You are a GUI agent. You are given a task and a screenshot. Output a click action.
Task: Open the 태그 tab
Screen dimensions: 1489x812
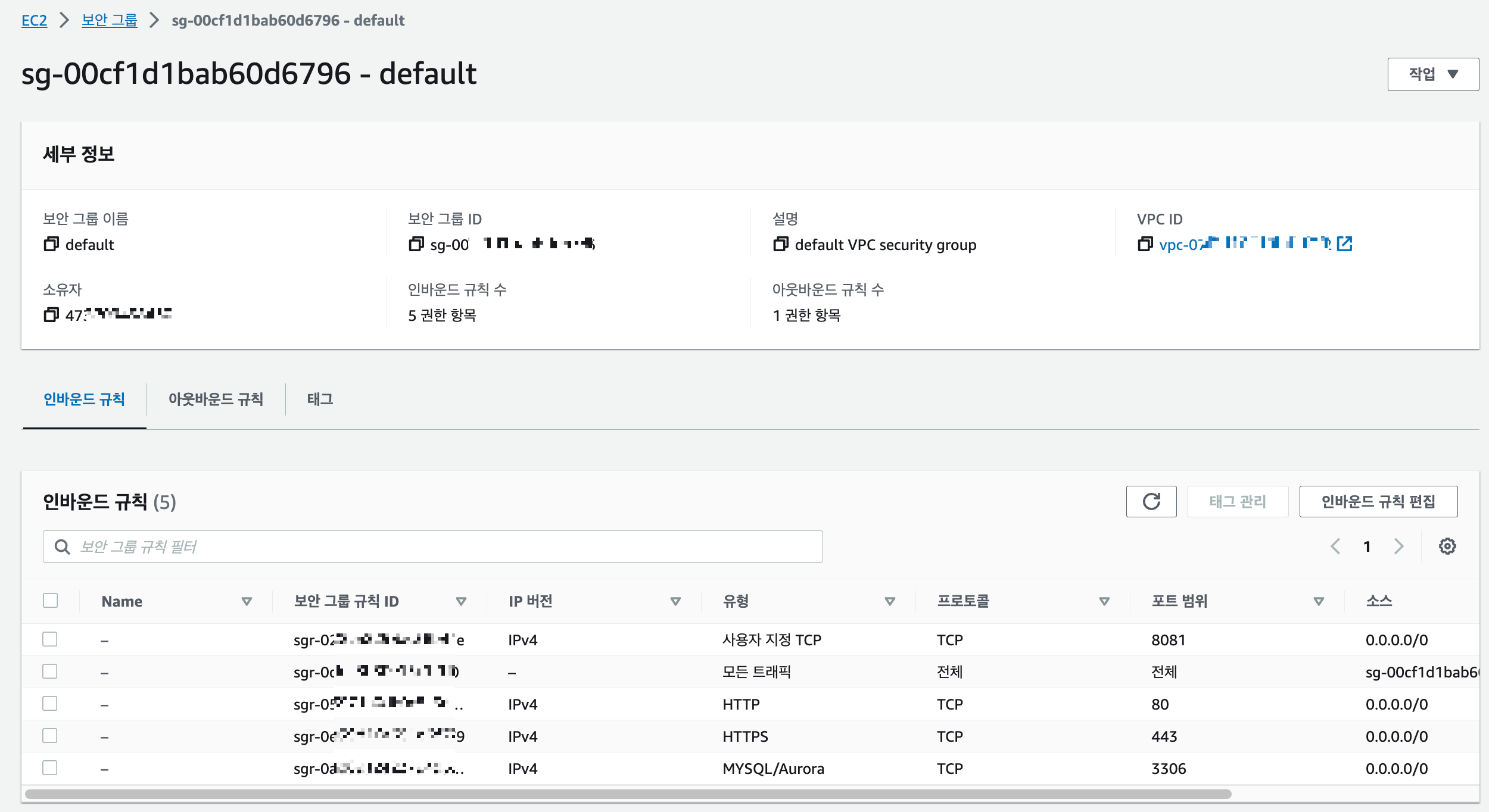[x=320, y=399]
